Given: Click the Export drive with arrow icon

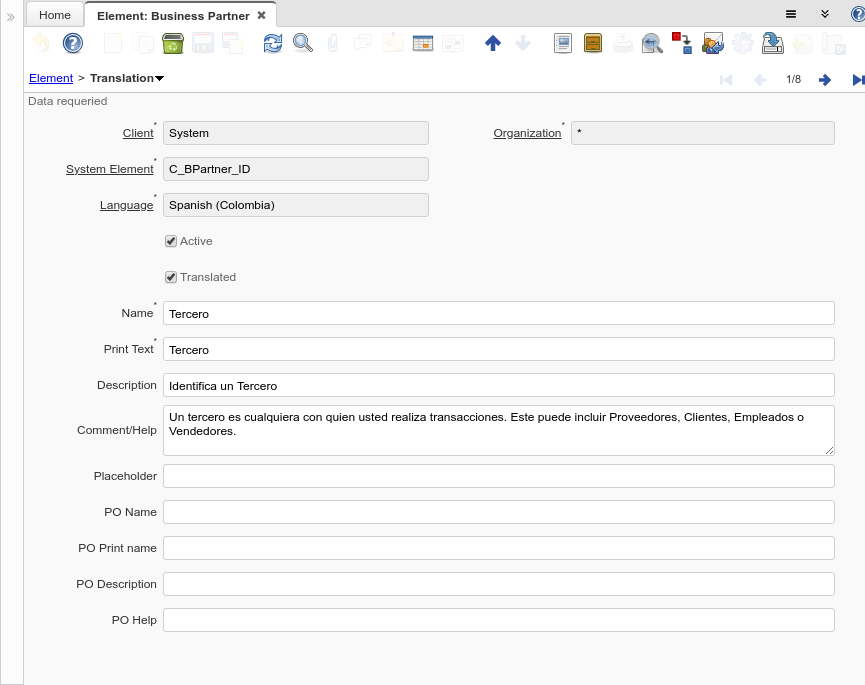Looking at the screenshot, I should point(773,43).
